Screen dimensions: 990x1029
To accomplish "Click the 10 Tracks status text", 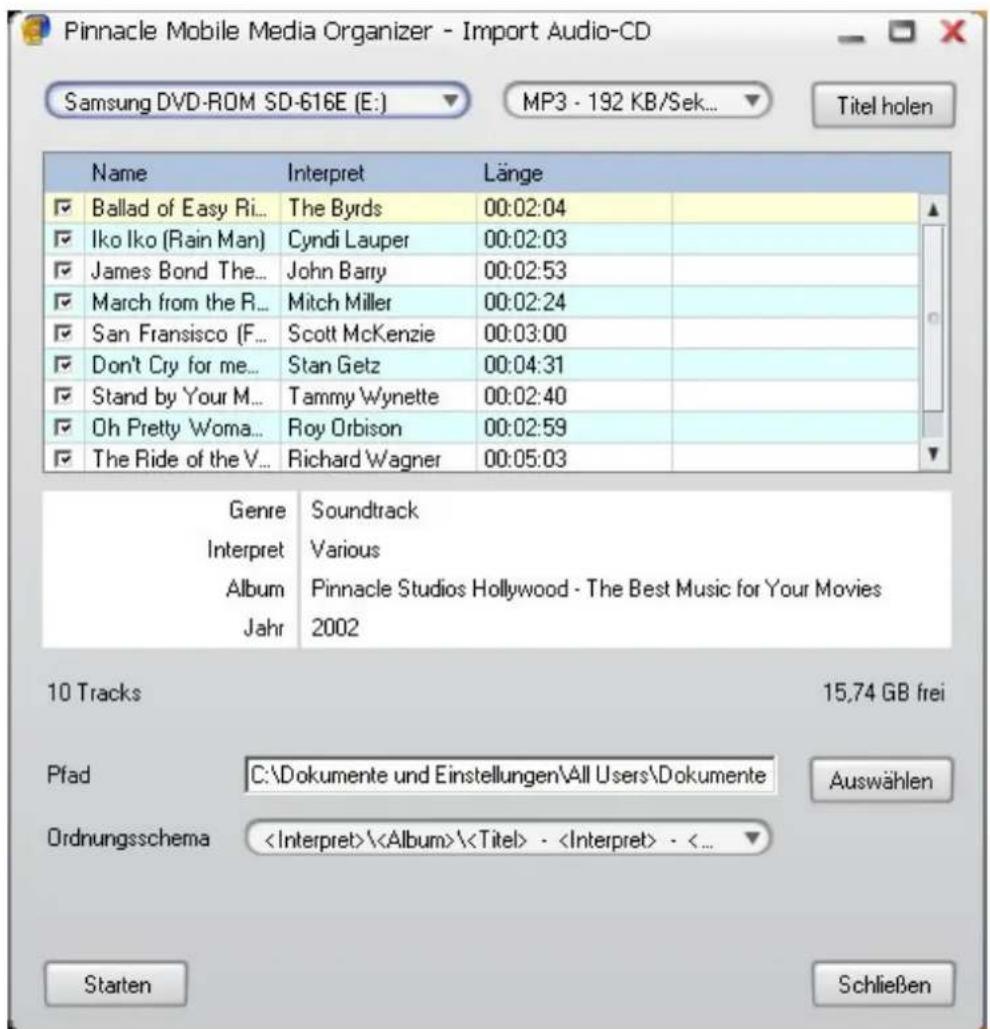I will 94,692.
